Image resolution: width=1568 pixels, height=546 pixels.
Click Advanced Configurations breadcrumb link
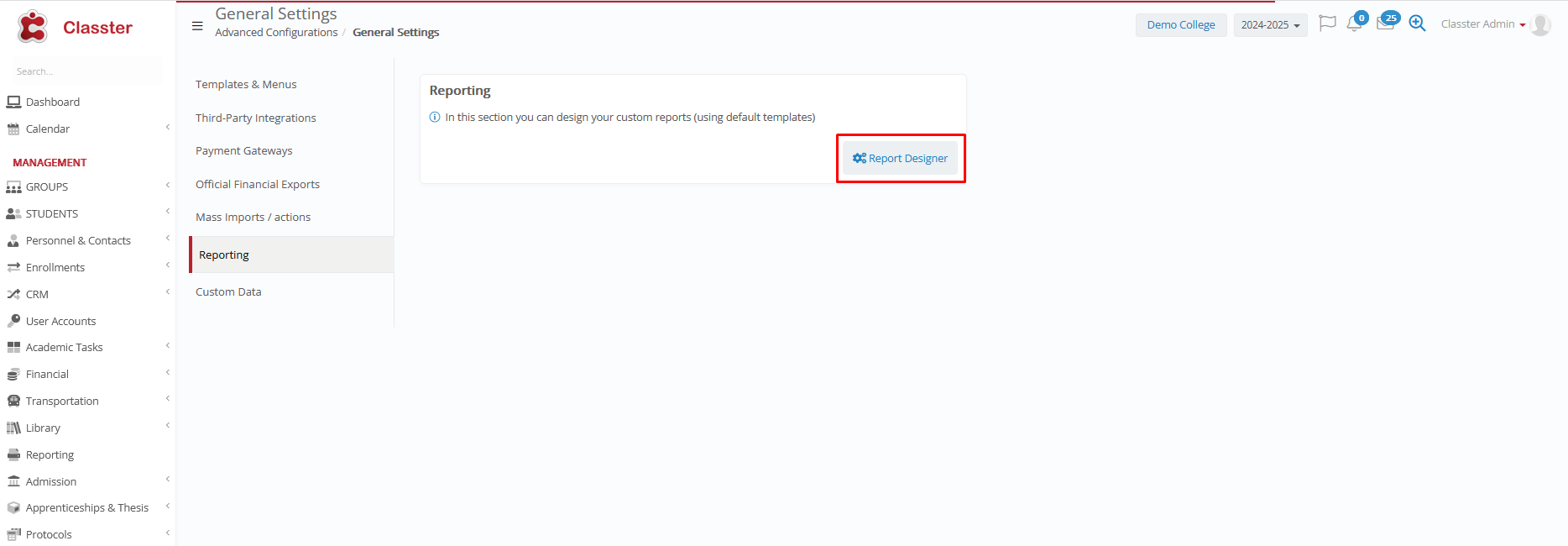click(276, 33)
